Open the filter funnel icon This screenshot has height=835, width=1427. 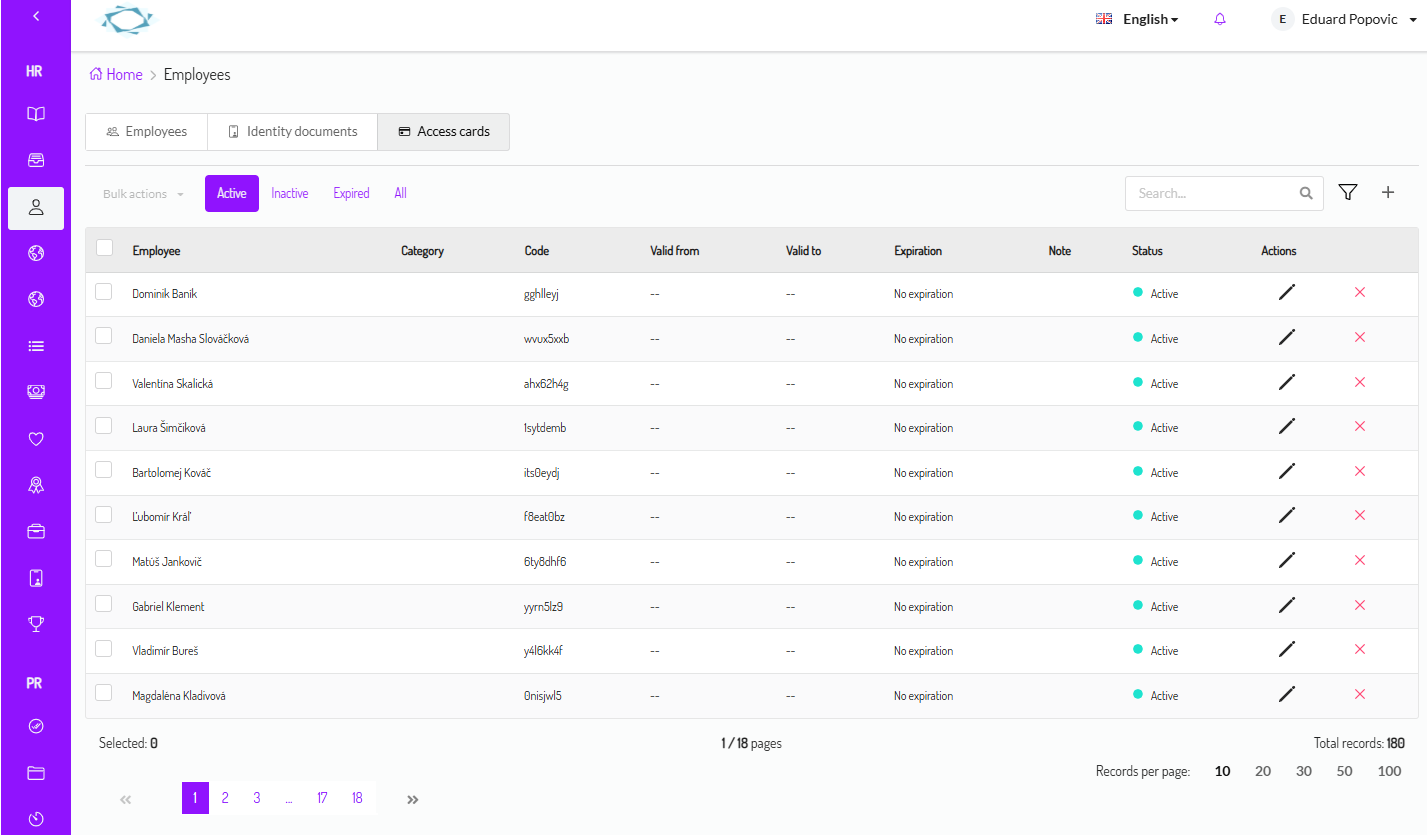(x=1347, y=192)
